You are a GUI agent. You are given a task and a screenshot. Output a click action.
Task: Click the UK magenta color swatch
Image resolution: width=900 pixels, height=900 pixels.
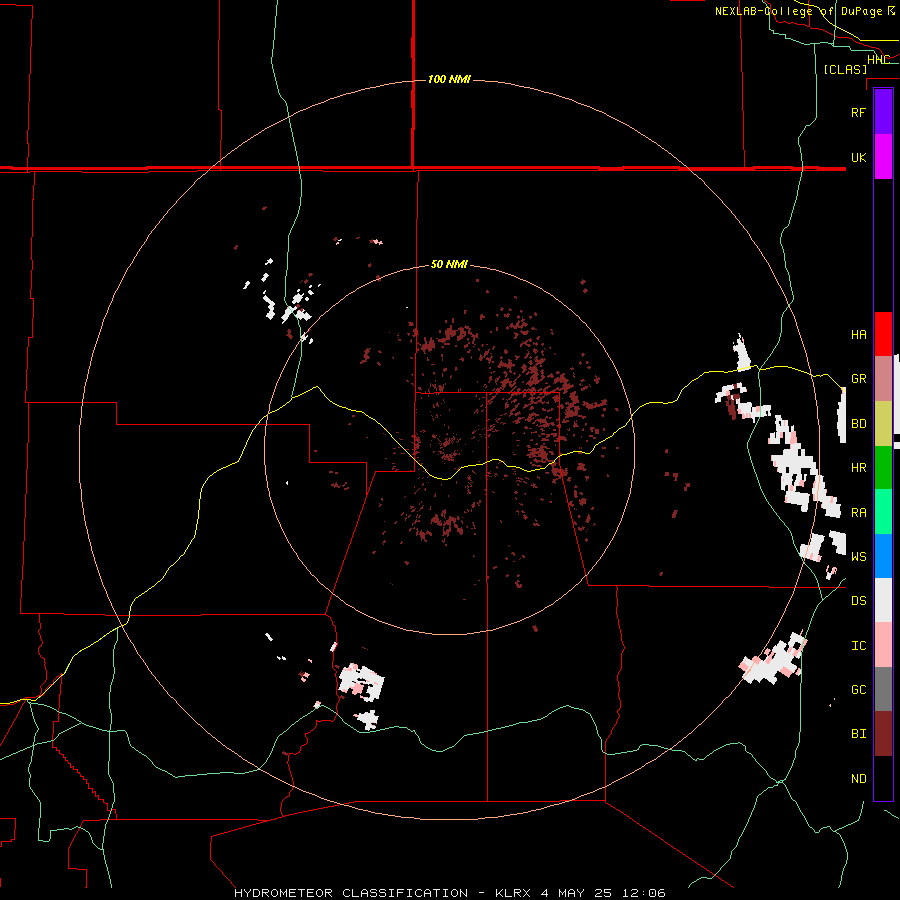tap(883, 157)
